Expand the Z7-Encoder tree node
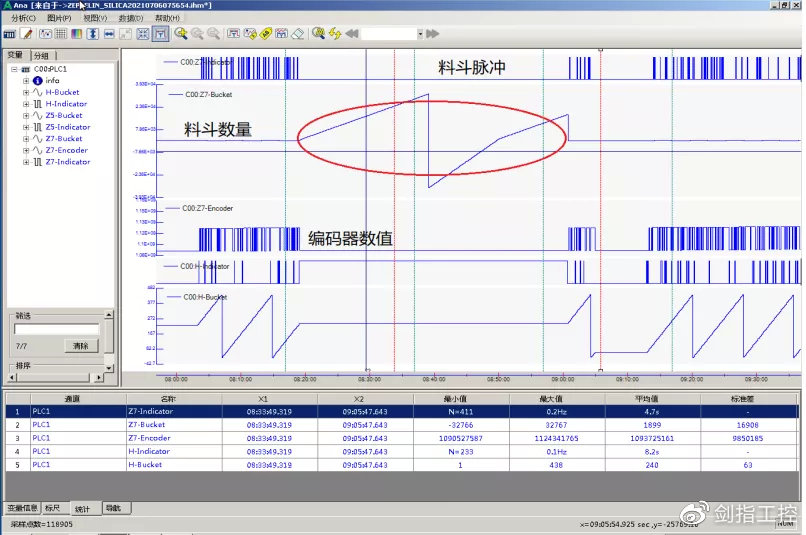 (26, 151)
